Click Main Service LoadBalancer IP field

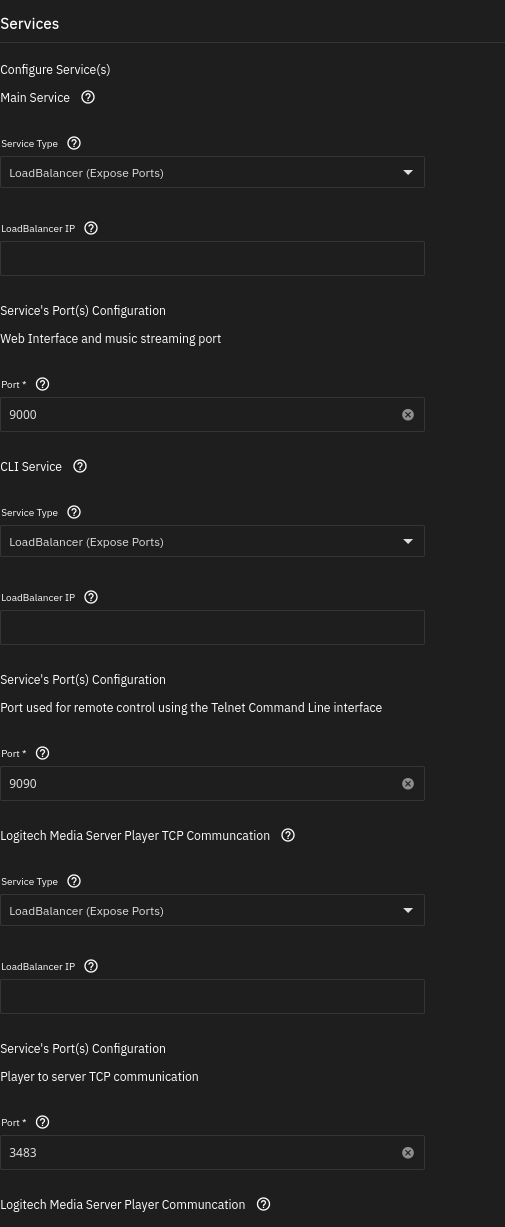(212, 258)
